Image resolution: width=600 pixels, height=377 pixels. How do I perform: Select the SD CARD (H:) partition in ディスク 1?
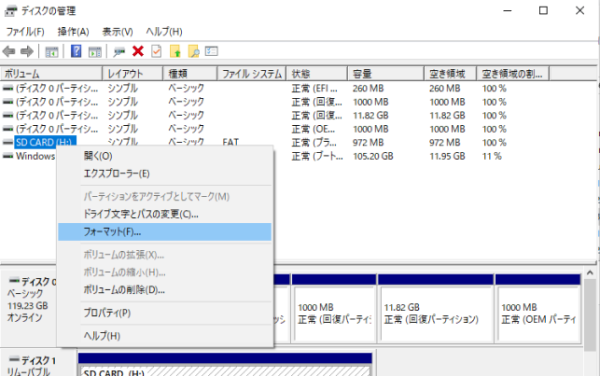[225, 364]
